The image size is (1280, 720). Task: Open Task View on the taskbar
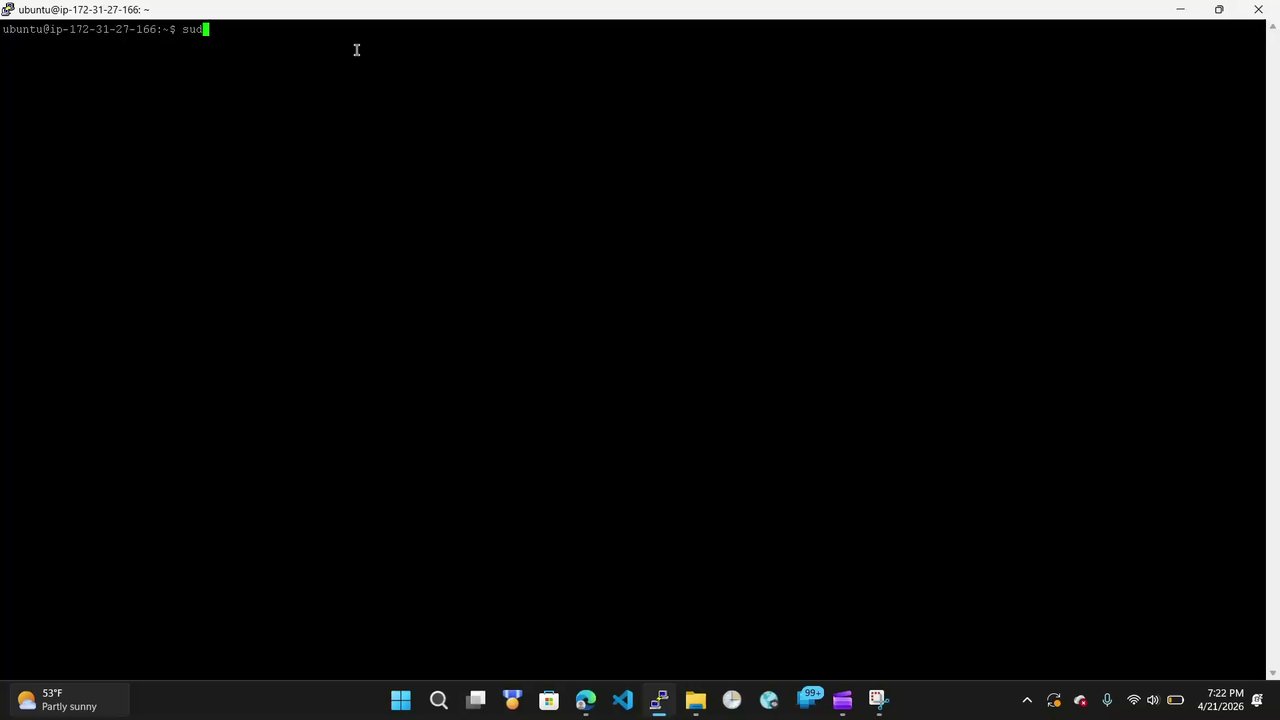(x=475, y=700)
